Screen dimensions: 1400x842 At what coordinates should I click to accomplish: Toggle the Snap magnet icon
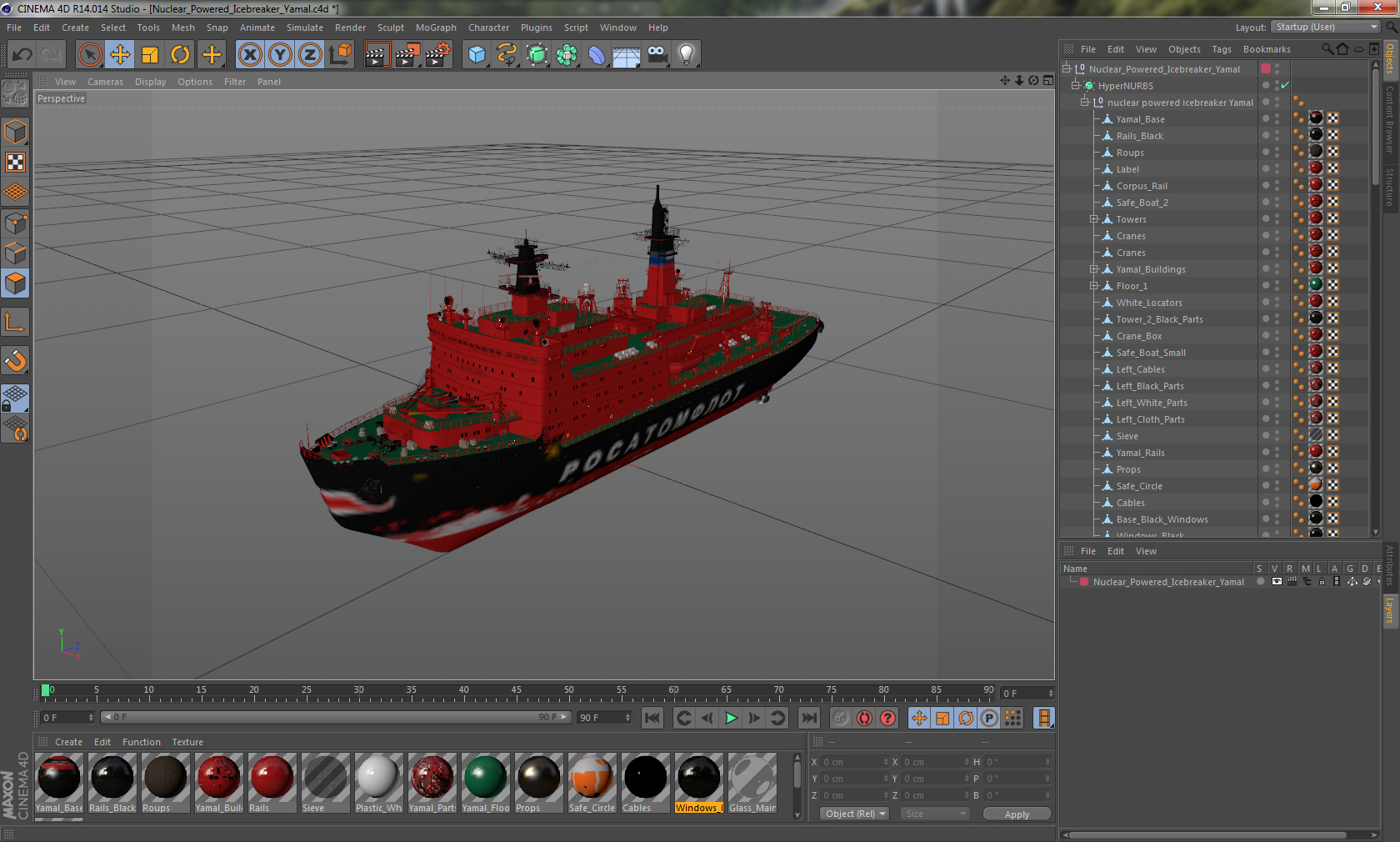[x=15, y=361]
